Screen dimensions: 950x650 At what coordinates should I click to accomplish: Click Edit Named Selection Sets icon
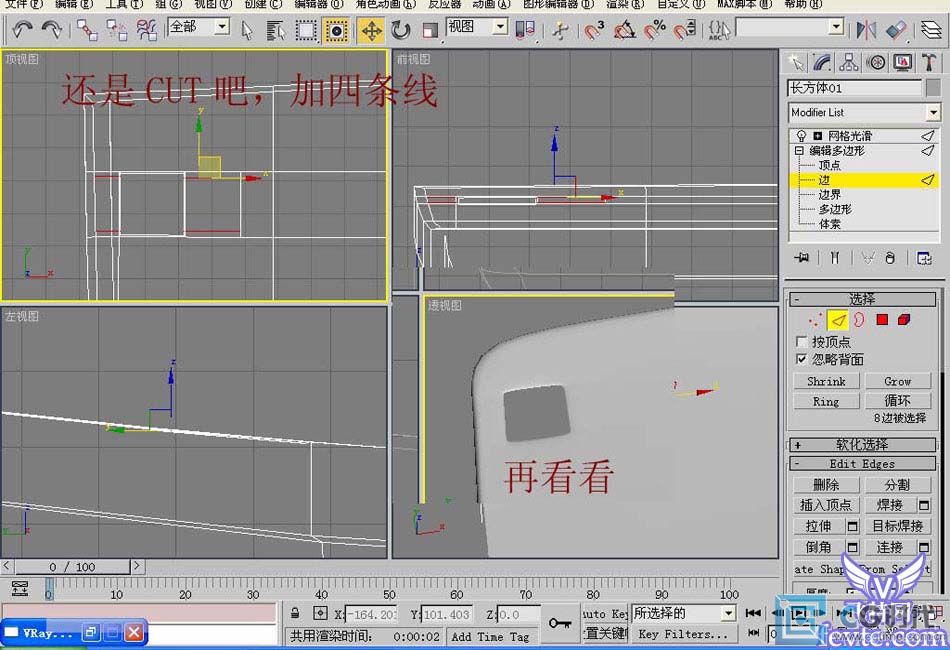719,30
